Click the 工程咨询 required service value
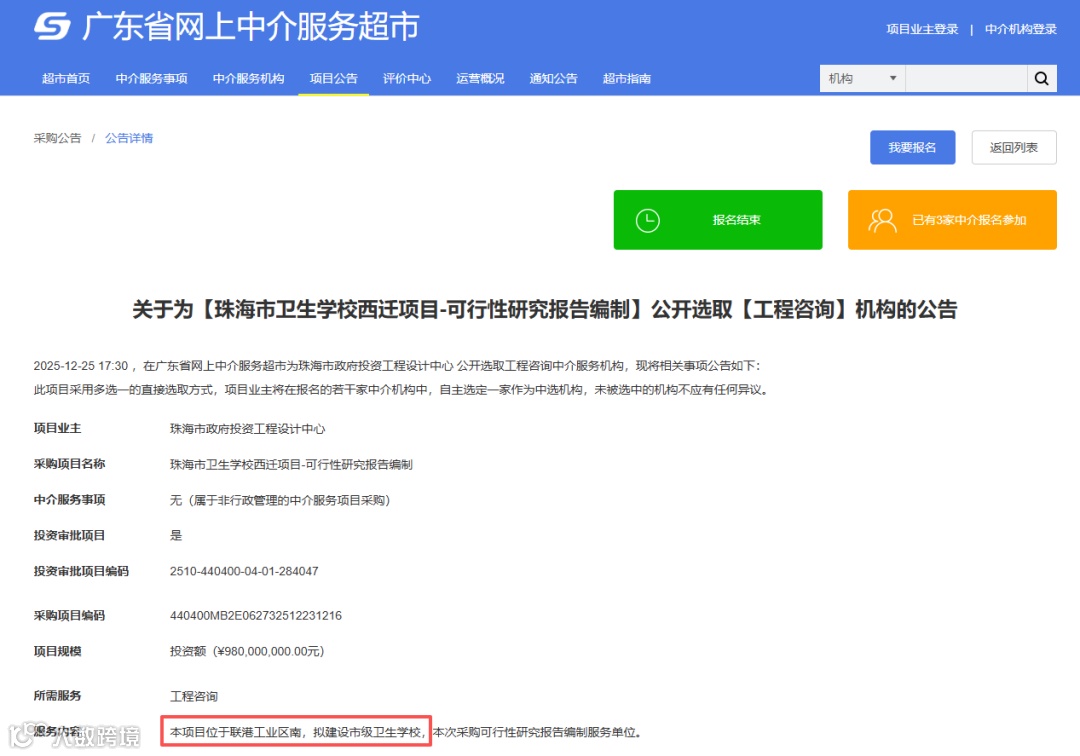The width and height of the screenshot is (1080, 756). point(194,696)
